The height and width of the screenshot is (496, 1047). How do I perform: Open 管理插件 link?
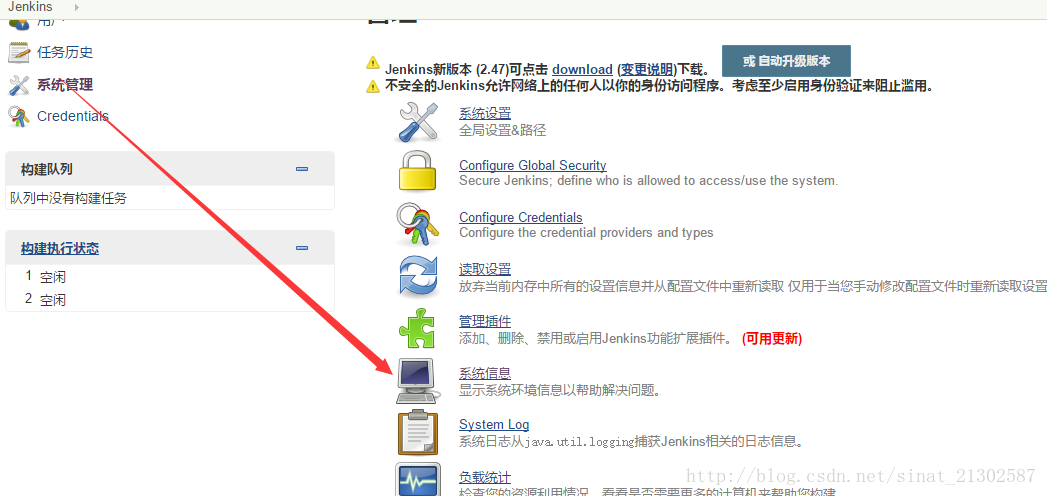485,321
